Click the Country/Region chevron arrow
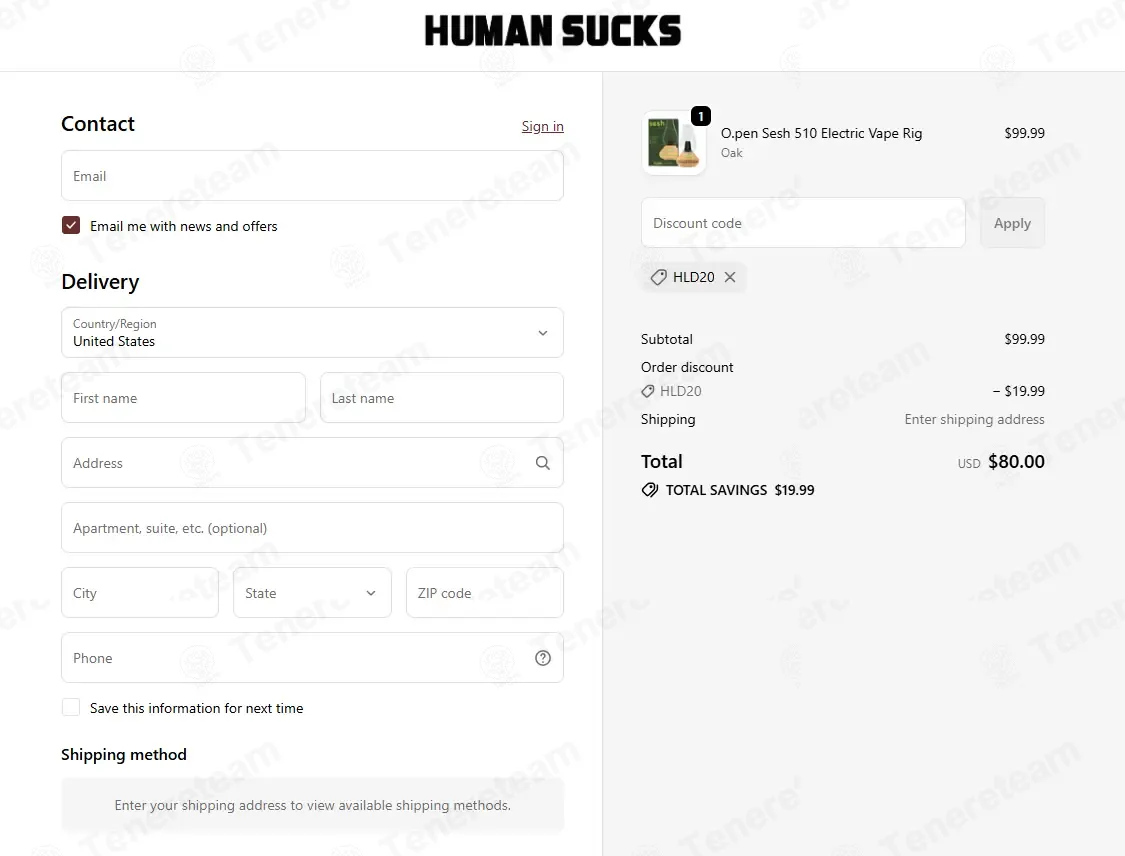This screenshot has height=856, width=1125. coord(542,333)
